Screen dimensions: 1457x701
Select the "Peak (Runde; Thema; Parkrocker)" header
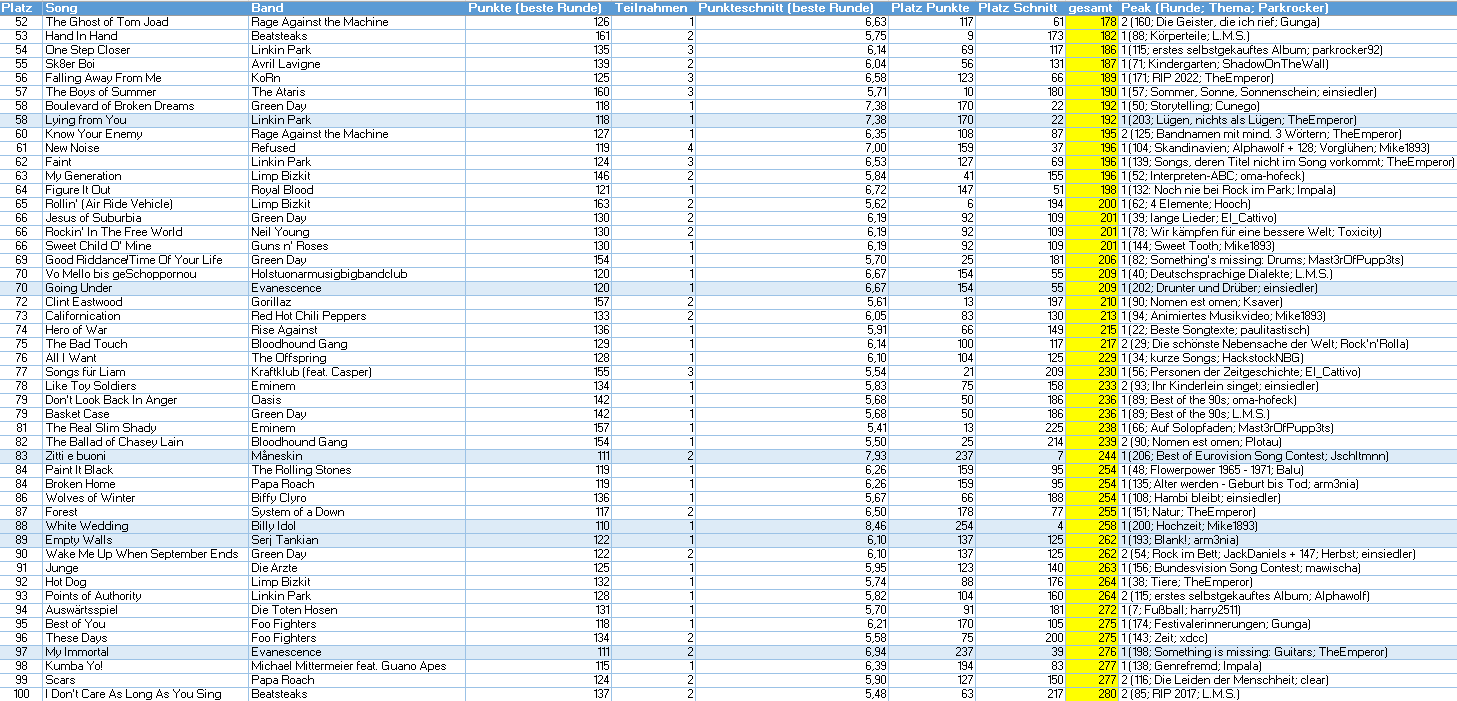1288,7
